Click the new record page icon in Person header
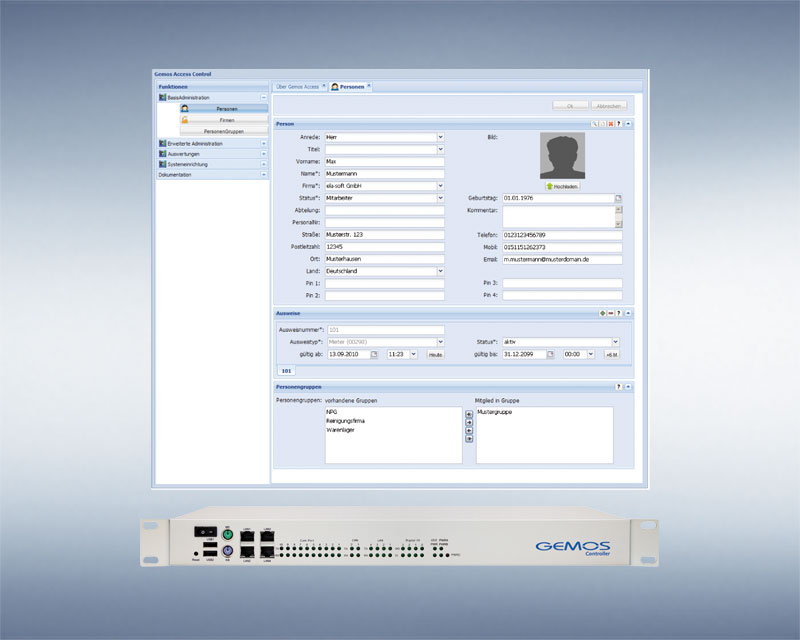800x640 pixels. pyautogui.click(x=603, y=124)
